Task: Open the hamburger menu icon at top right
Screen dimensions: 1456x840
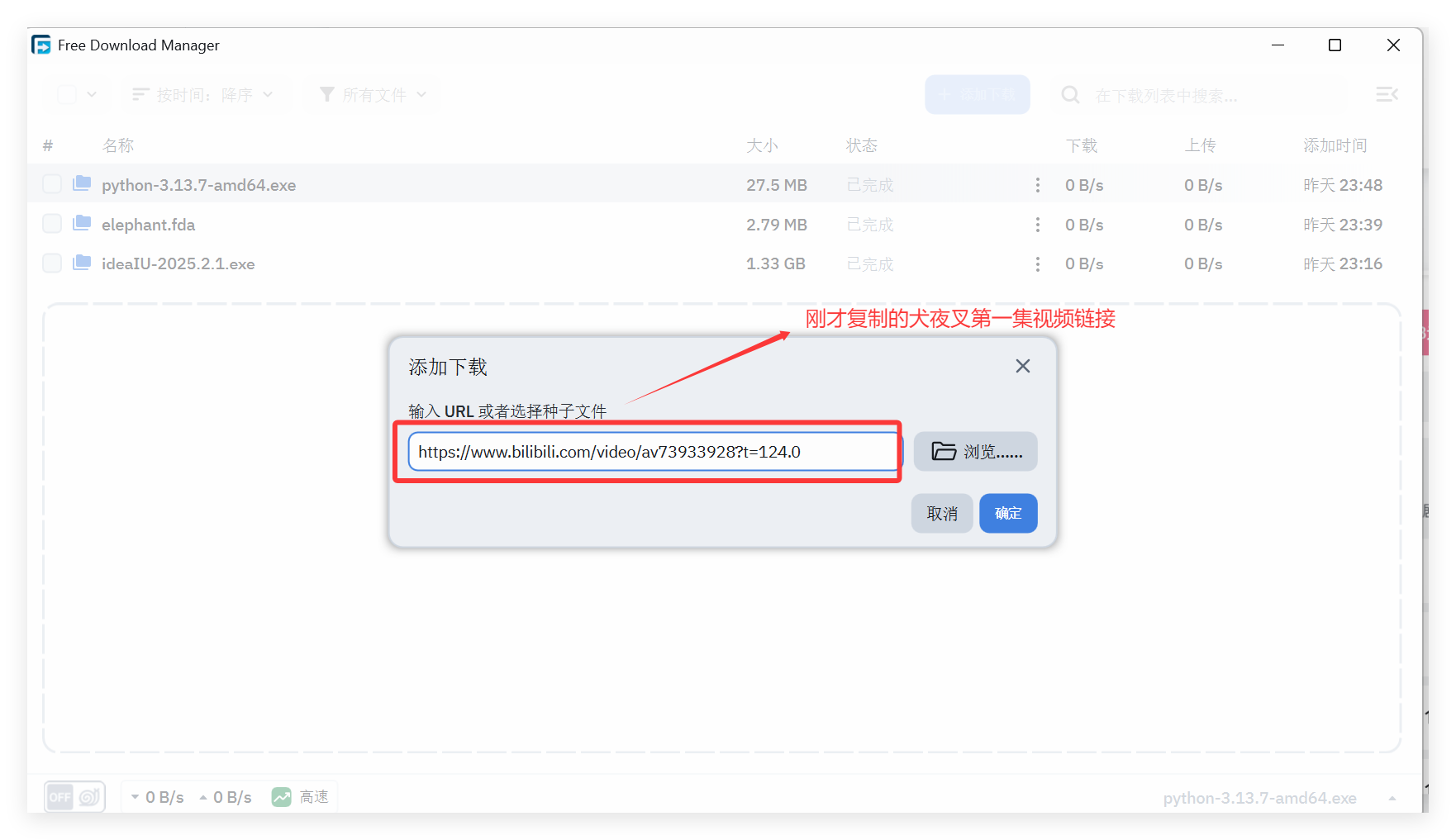Action: pos(1387,95)
